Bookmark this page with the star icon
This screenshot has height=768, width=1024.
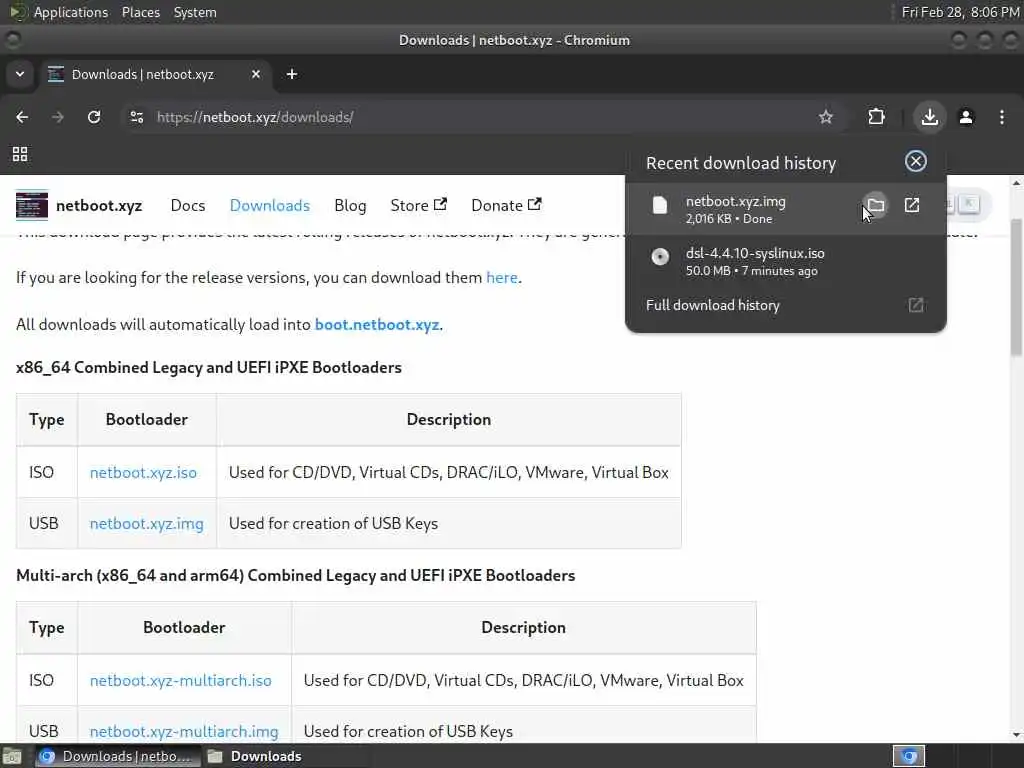825,117
